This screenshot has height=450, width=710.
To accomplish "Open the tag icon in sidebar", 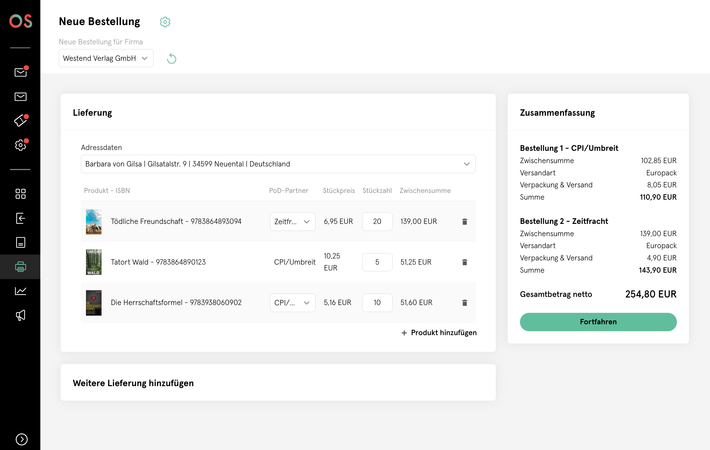I will point(20,120).
